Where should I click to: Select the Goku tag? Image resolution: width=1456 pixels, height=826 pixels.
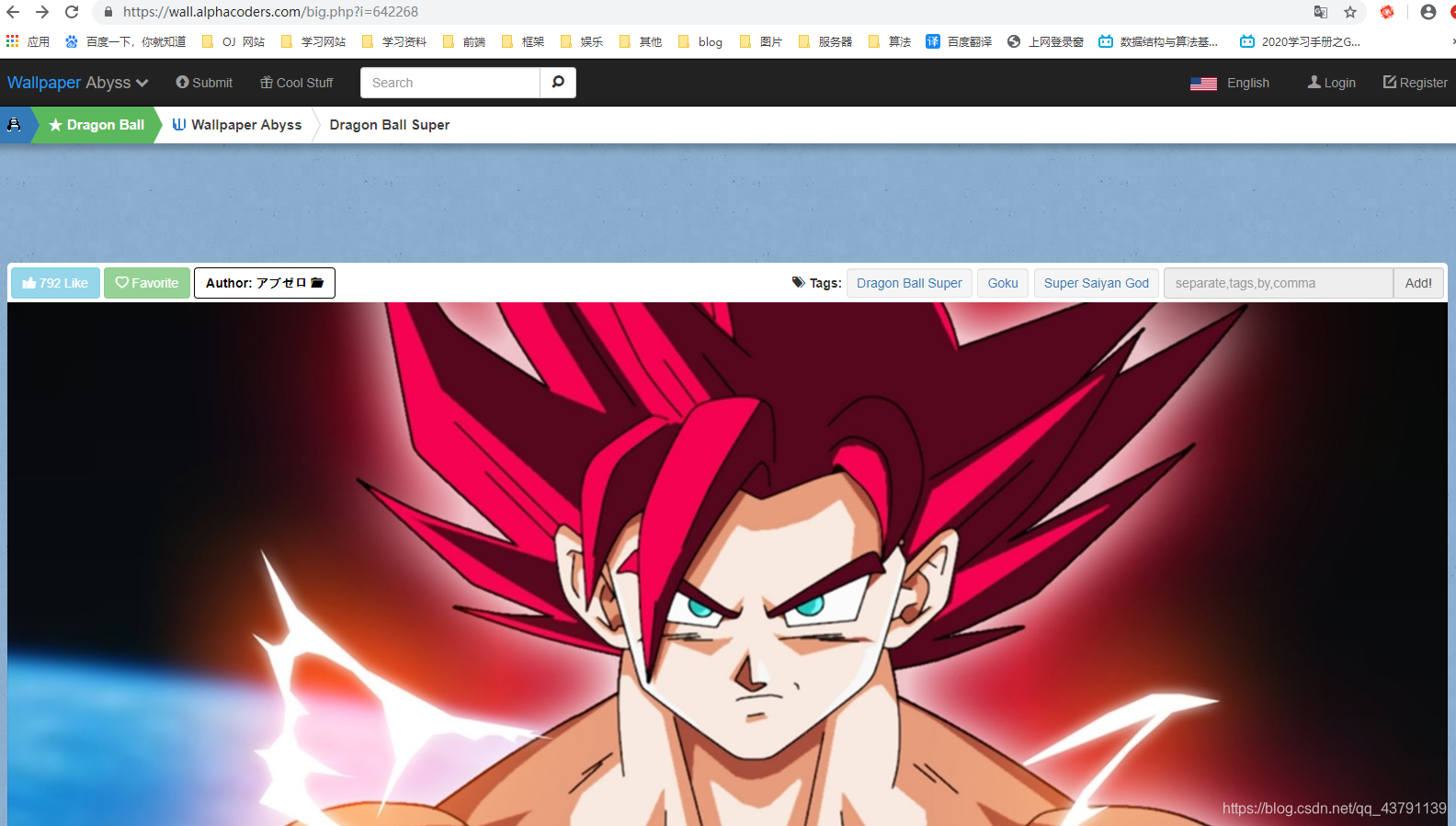pyautogui.click(x=1003, y=283)
